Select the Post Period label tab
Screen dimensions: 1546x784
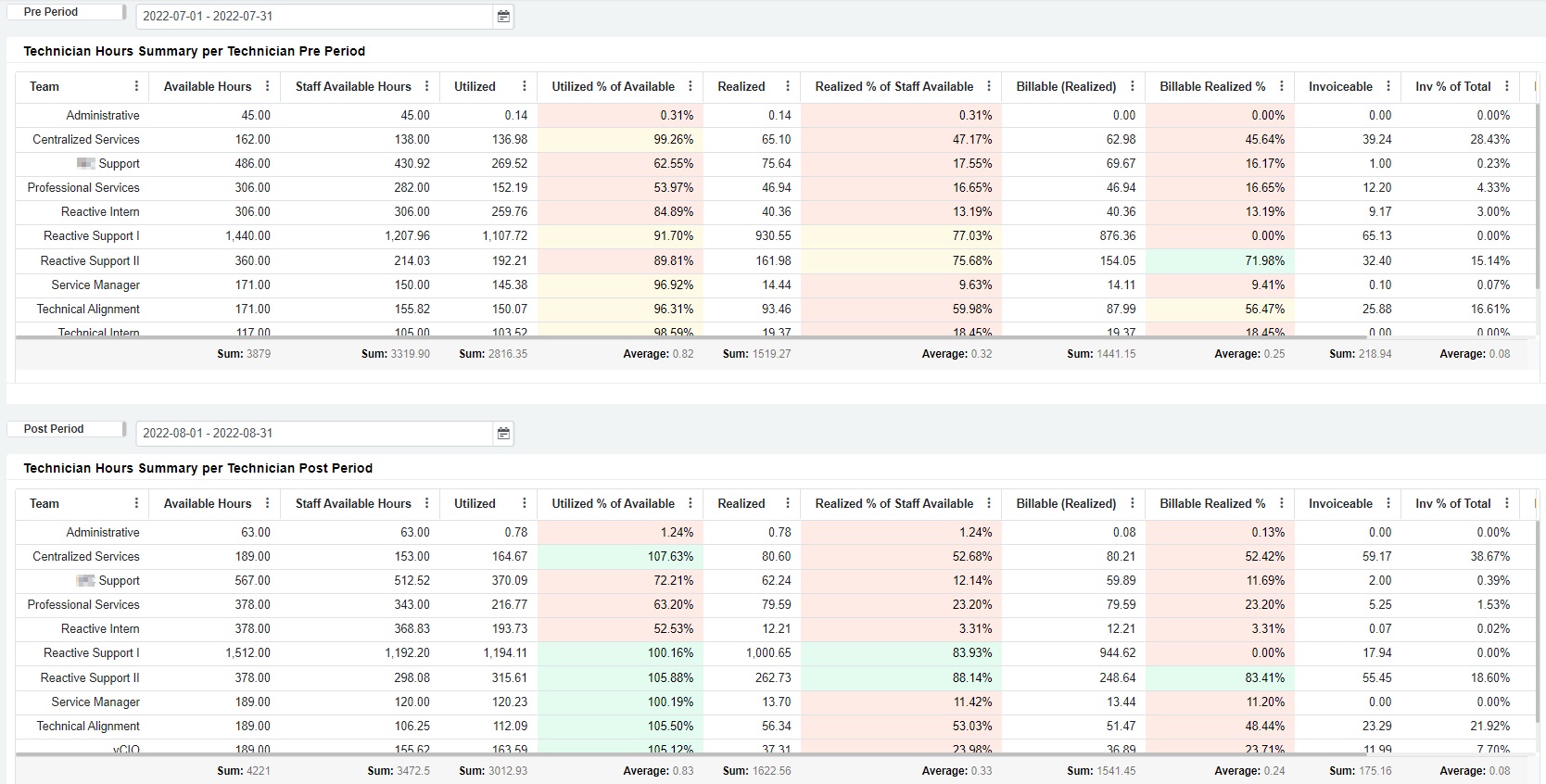point(66,429)
